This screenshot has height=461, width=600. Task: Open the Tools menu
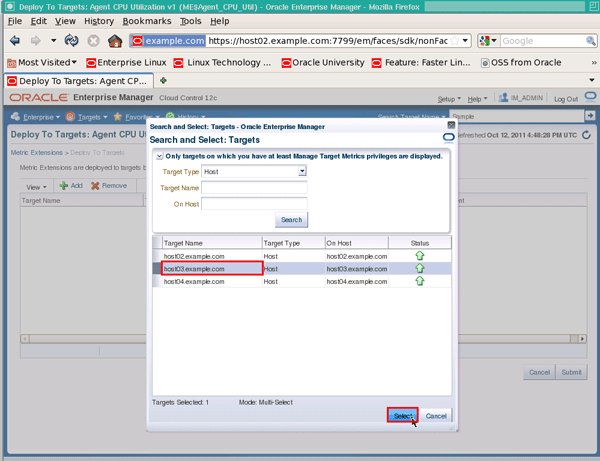coord(191,21)
